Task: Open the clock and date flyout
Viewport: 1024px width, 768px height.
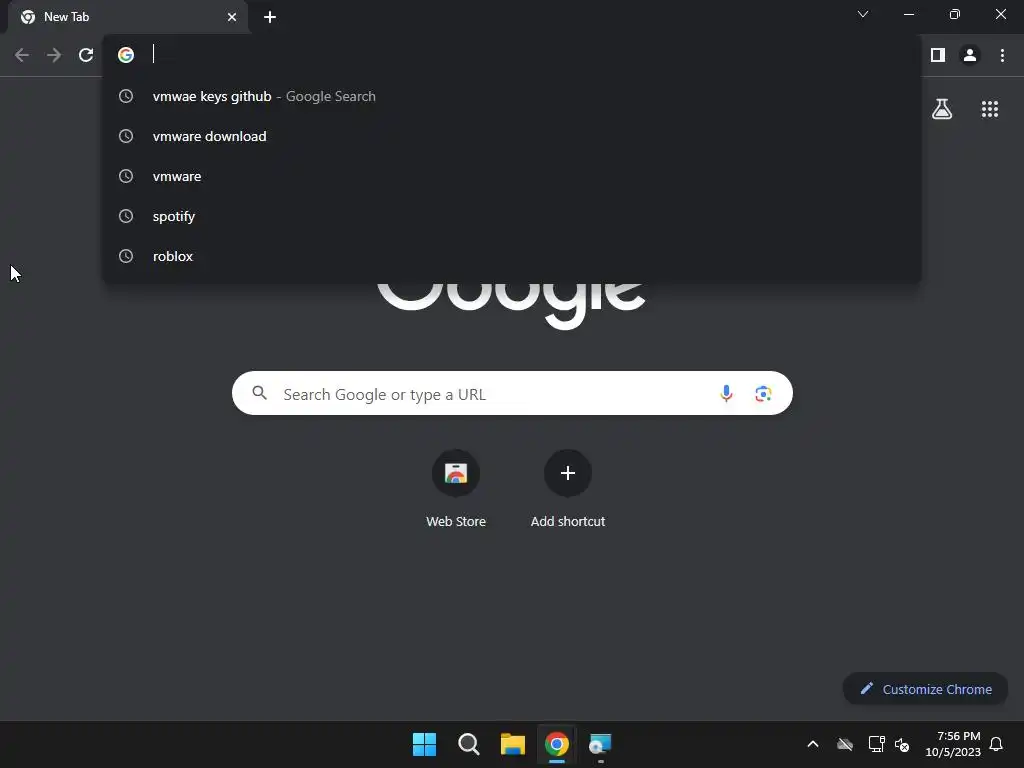Action: [x=953, y=744]
